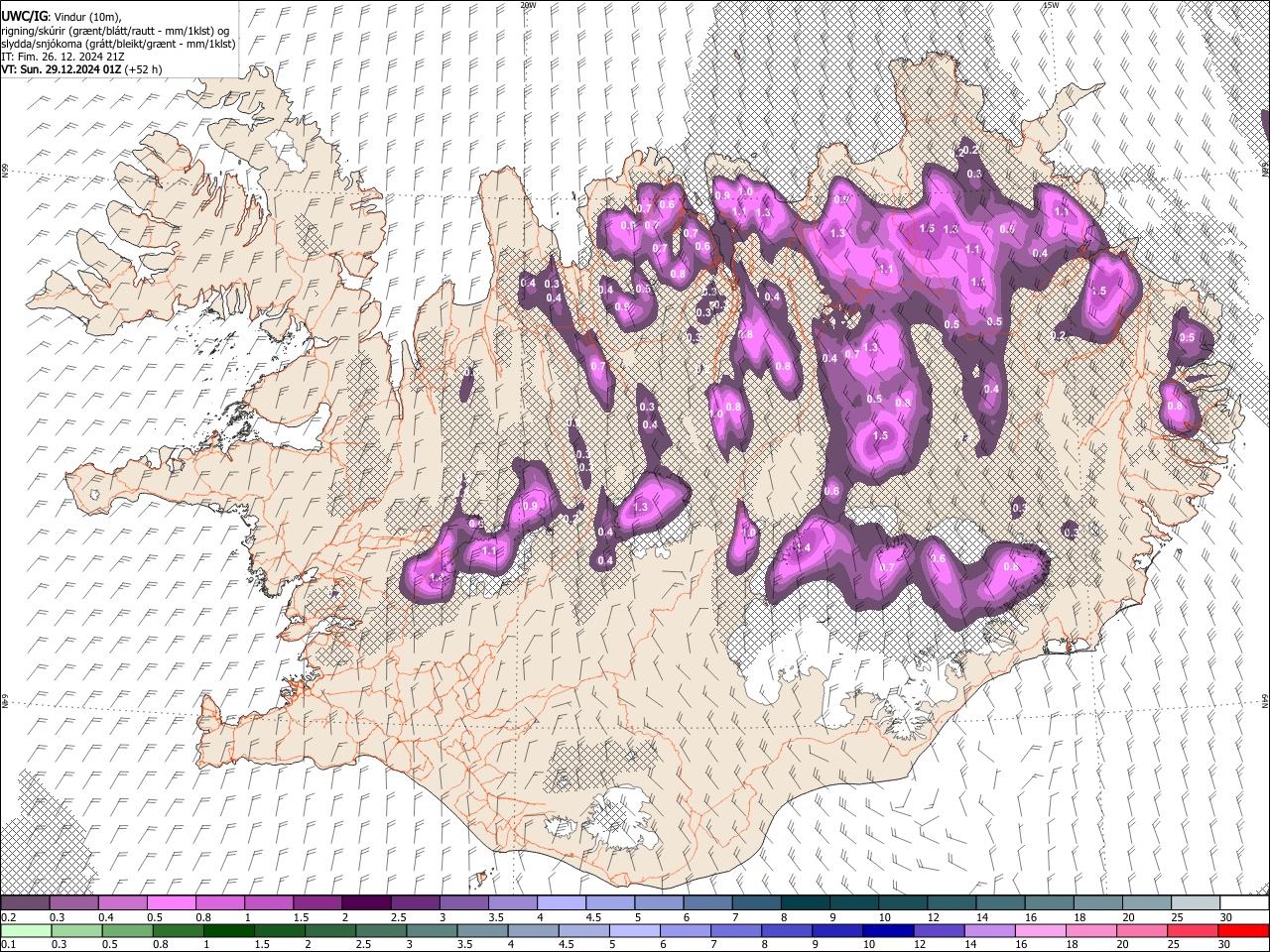This screenshot has height=952, width=1270.
Task: Click the 'rigning/skúrir' description line
Action: point(117,30)
